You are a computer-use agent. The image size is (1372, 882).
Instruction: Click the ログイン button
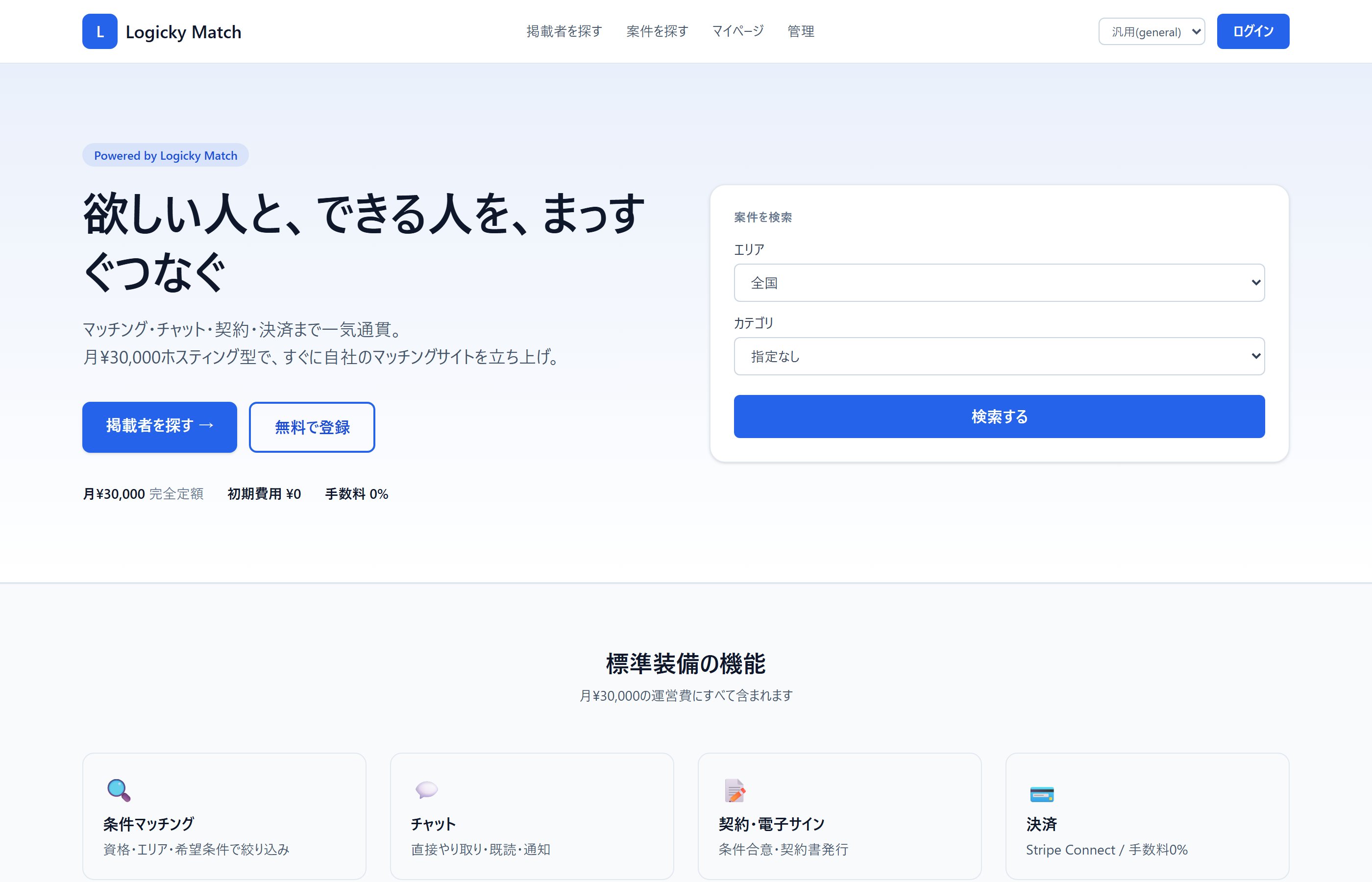(1253, 31)
